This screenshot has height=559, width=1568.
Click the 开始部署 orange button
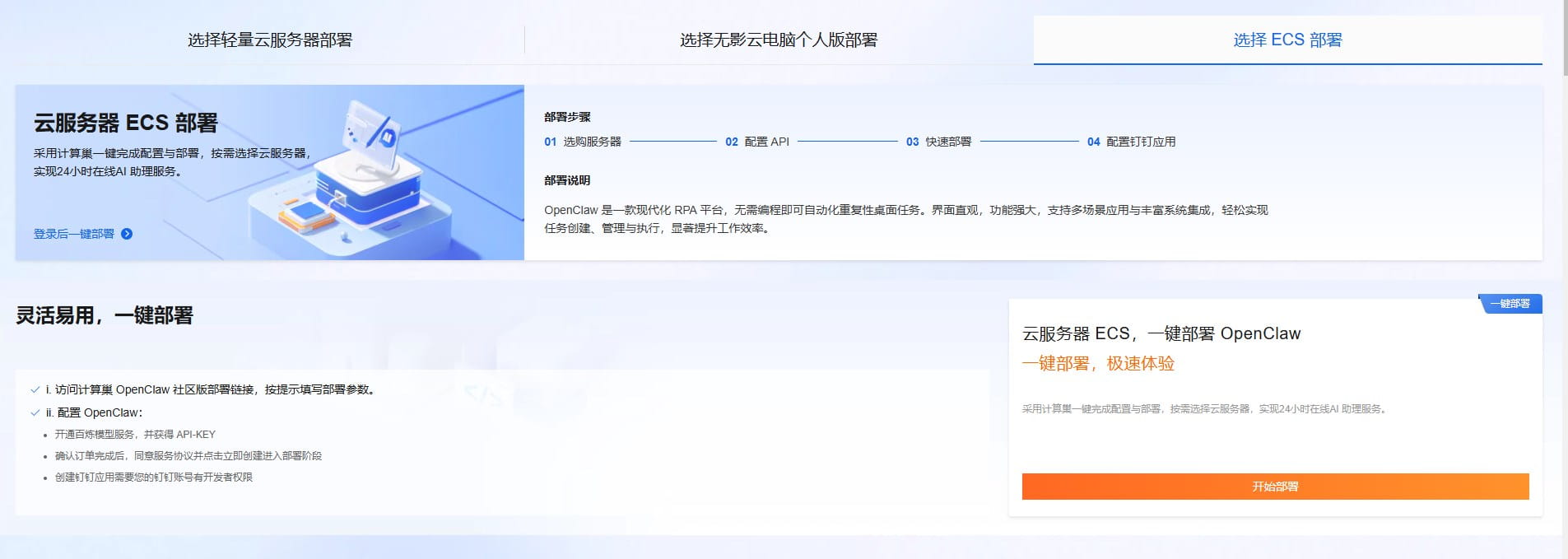click(1275, 487)
